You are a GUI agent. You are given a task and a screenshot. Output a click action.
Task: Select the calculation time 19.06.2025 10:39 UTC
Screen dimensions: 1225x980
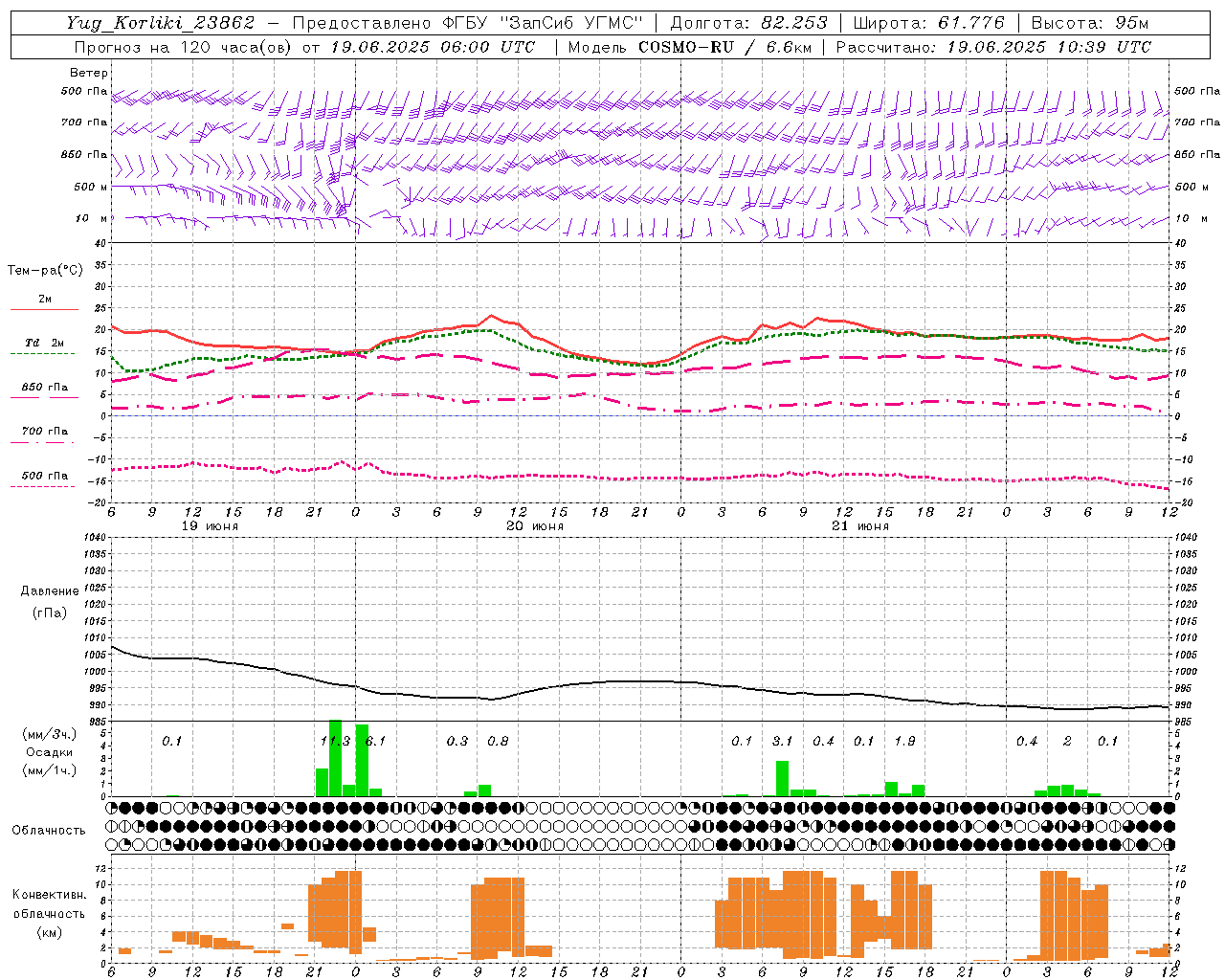pos(1050,47)
